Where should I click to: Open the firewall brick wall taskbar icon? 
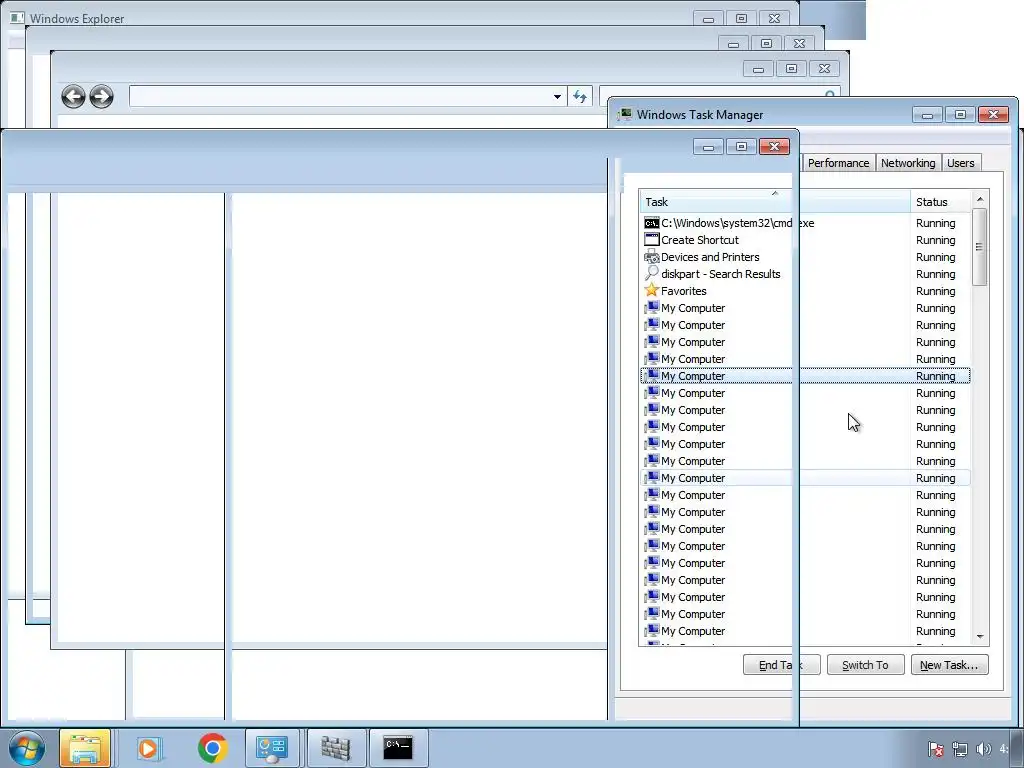[336, 748]
